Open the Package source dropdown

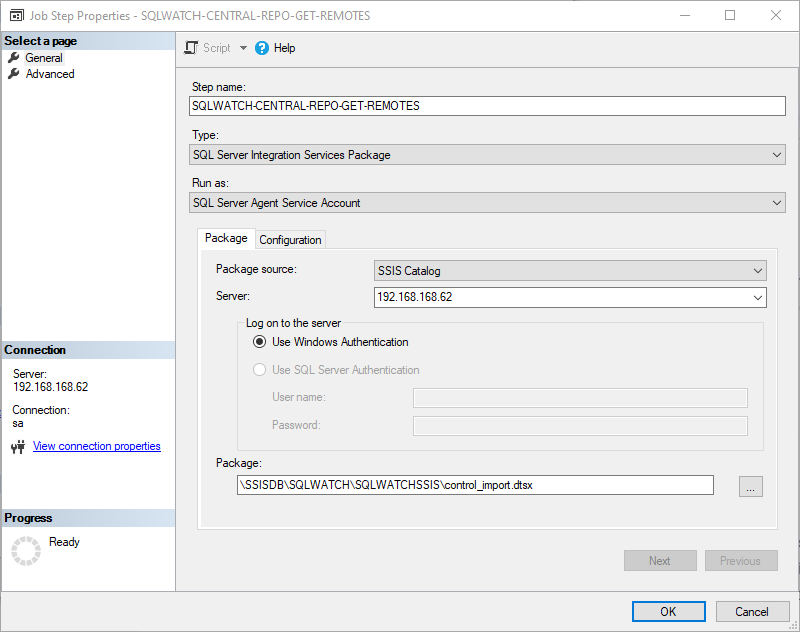tap(570, 271)
